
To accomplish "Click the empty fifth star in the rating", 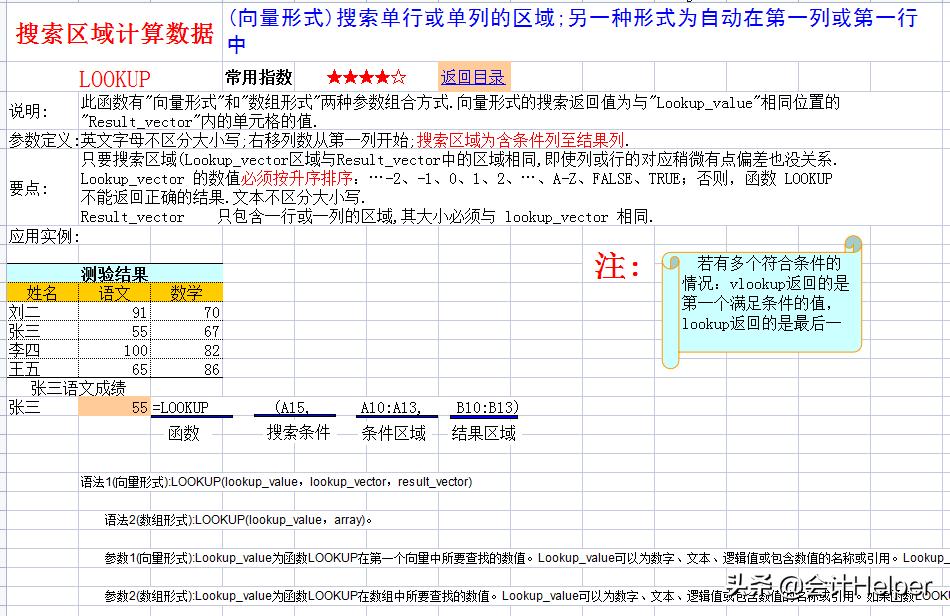I will coord(399,76).
